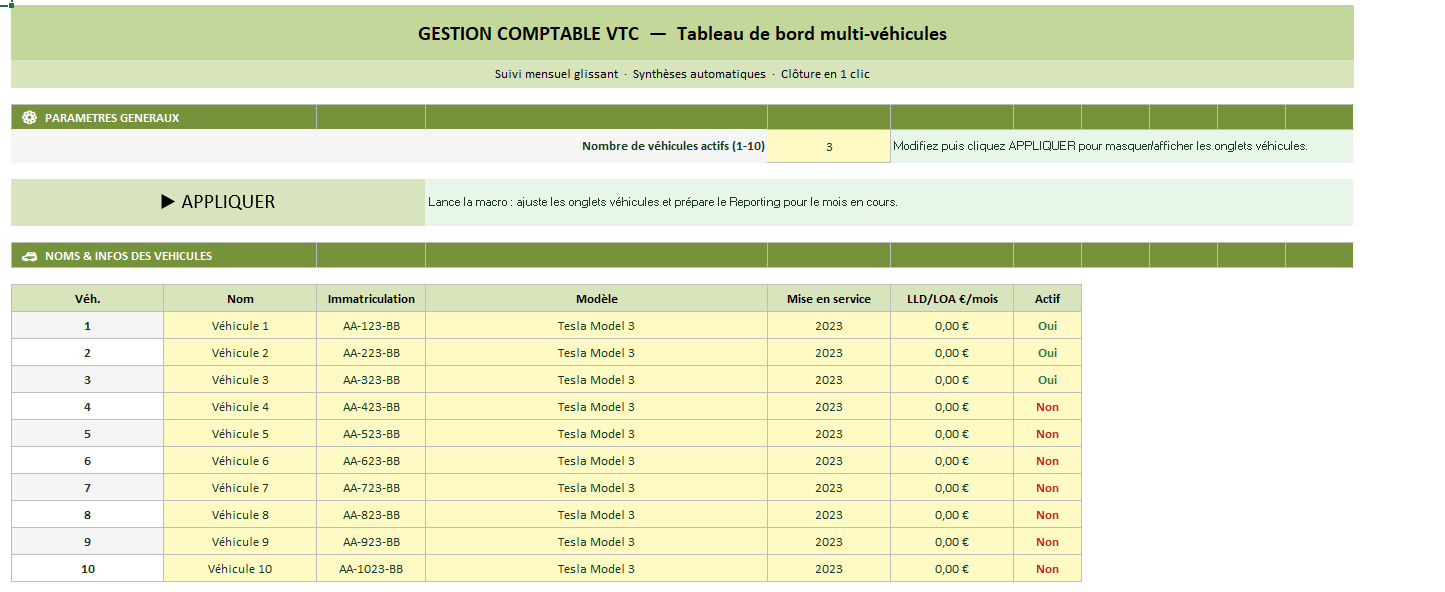Image resolution: width=1445 pixels, height=592 pixels.
Task: Select the name cell 'Véhicule 5'
Action: coord(240,434)
